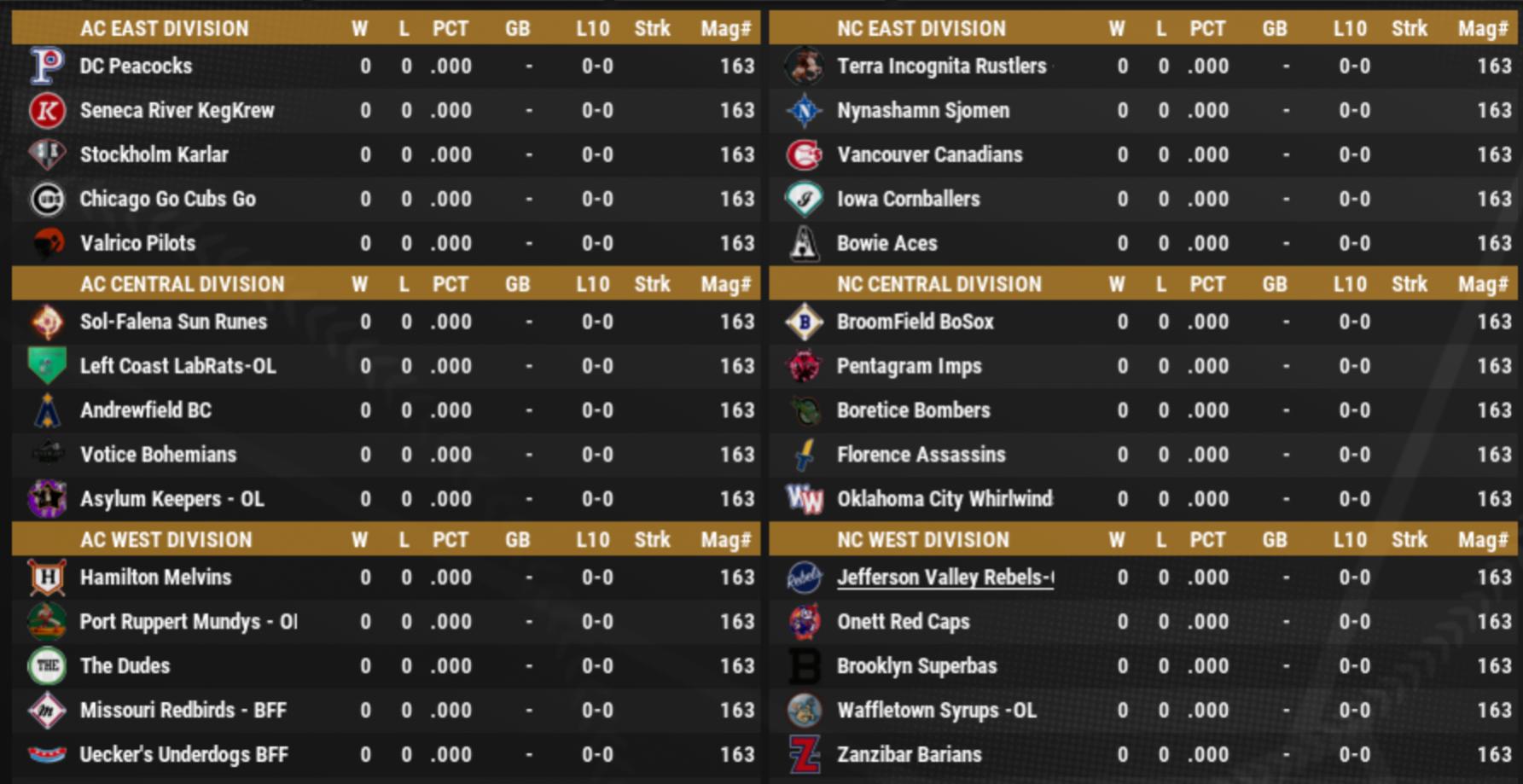Click the Oklahoma City Whirlwind logo

[x=804, y=499]
